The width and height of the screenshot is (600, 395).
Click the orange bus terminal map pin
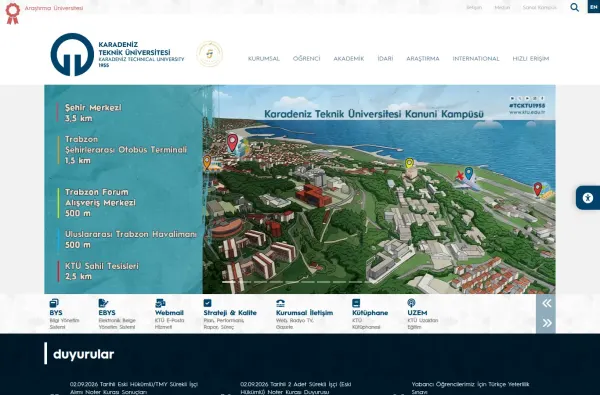coord(207,162)
